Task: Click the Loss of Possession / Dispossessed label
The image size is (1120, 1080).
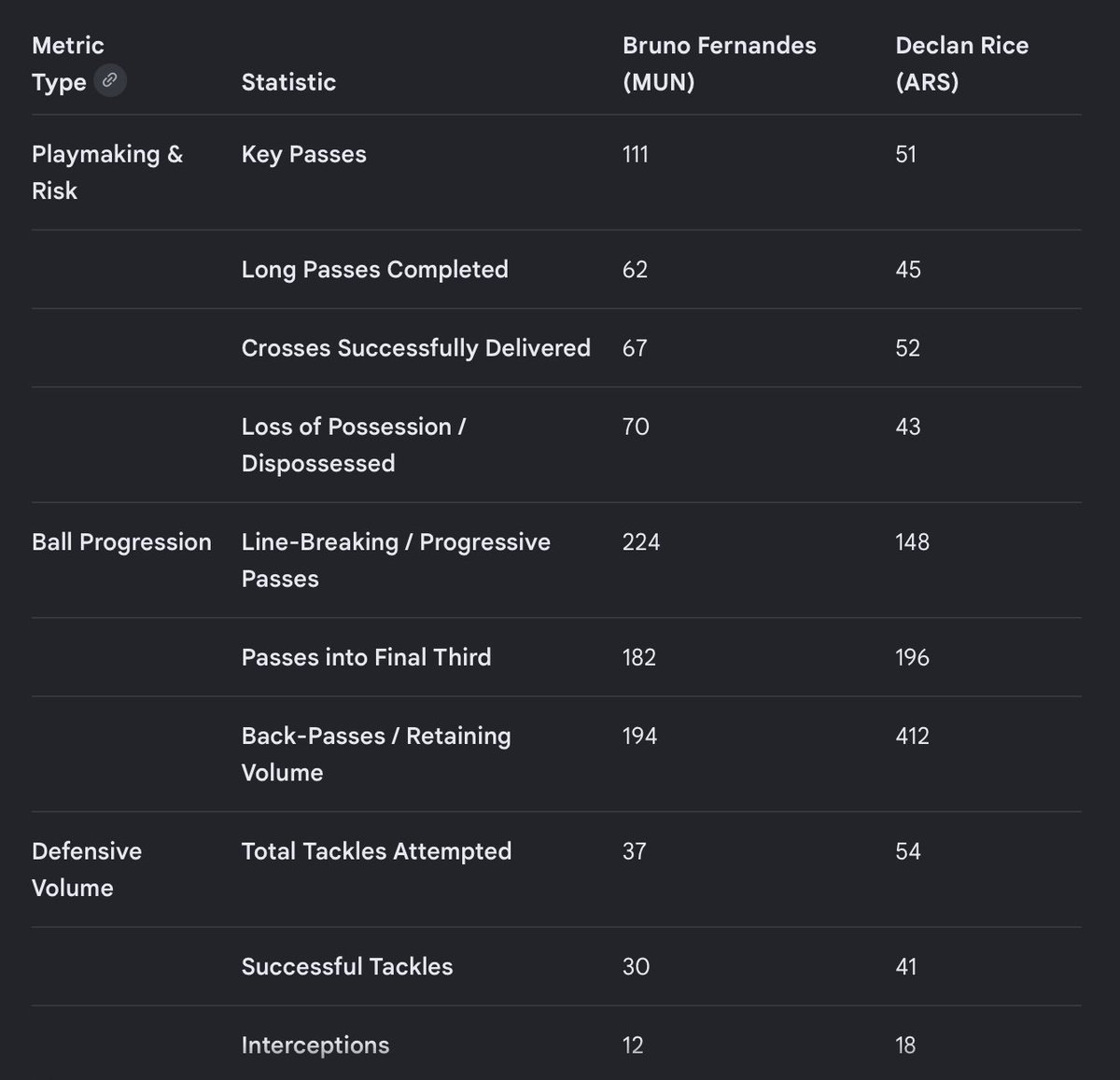Action: (x=353, y=444)
